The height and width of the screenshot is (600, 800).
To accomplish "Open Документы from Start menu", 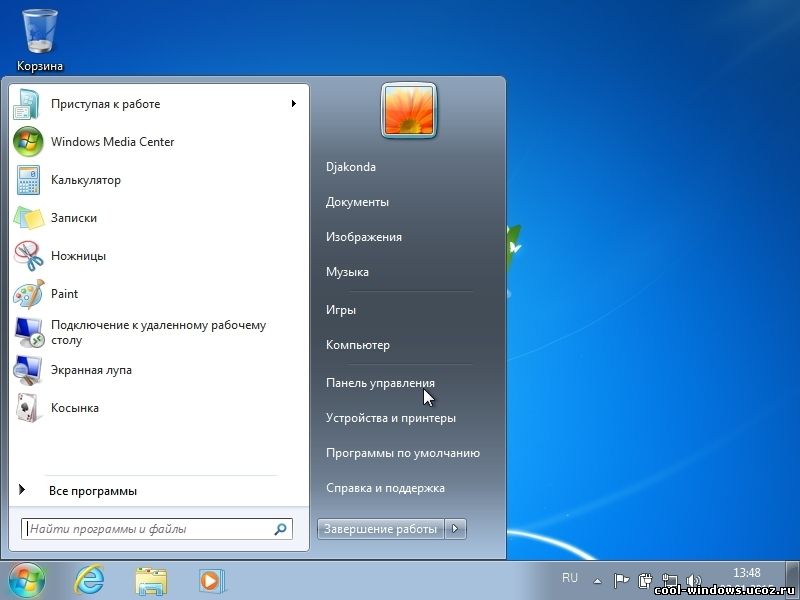I will click(x=357, y=202).
